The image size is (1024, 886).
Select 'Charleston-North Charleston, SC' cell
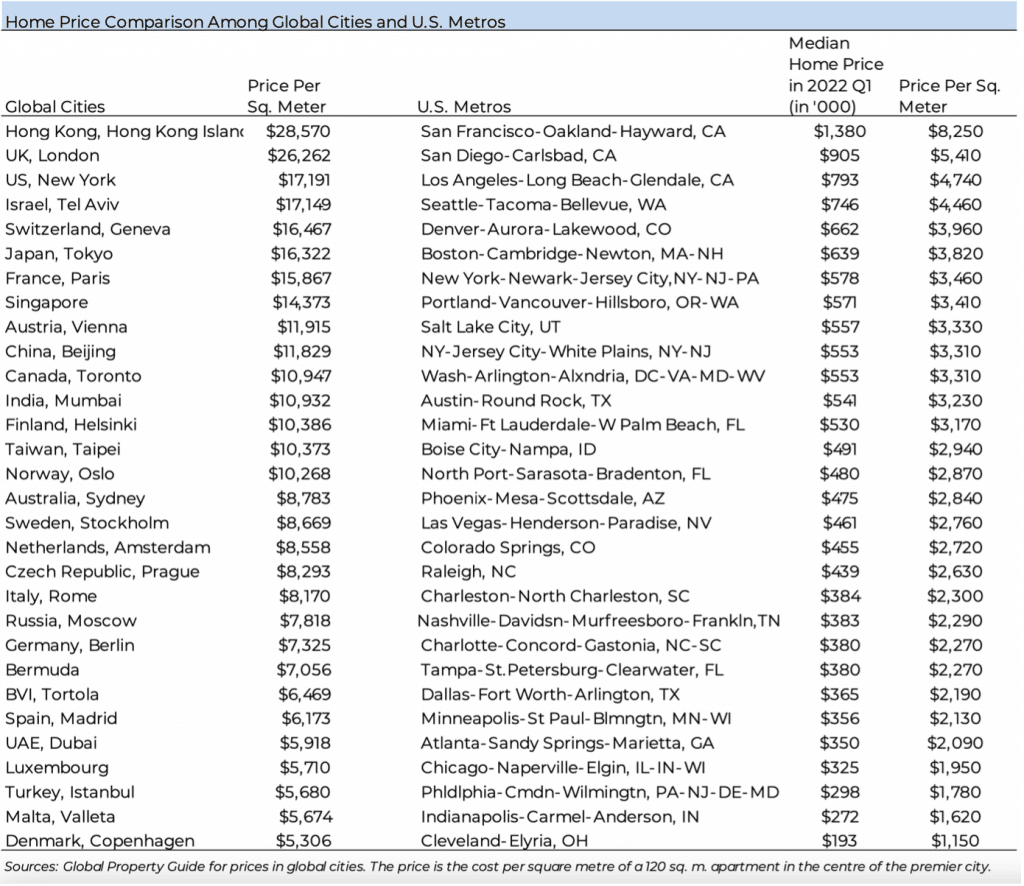tap(555, 596)
